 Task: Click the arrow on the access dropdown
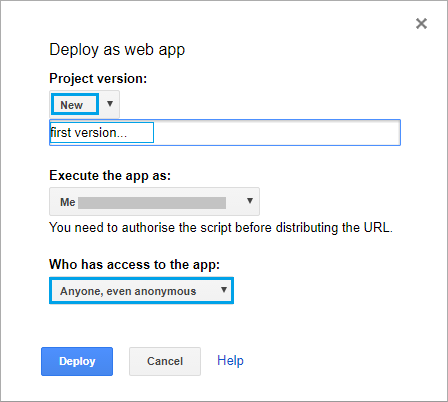click(x=224, y=290)
